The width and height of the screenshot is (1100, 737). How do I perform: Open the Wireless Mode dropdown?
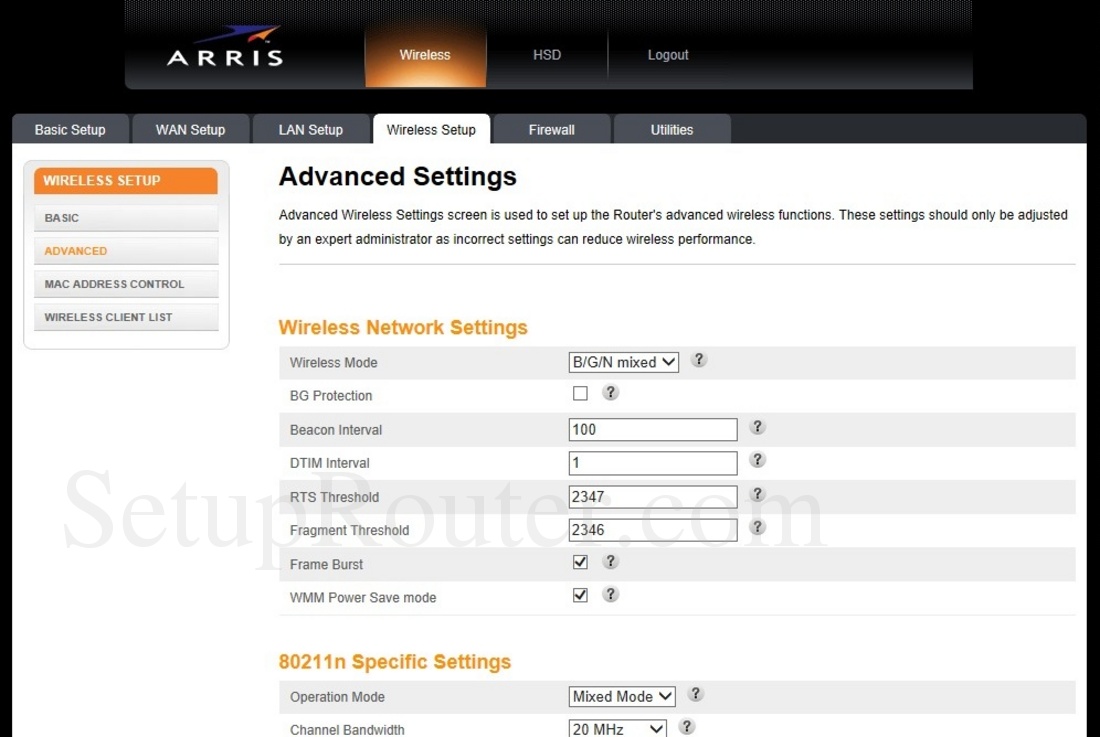tap(623, 361)
